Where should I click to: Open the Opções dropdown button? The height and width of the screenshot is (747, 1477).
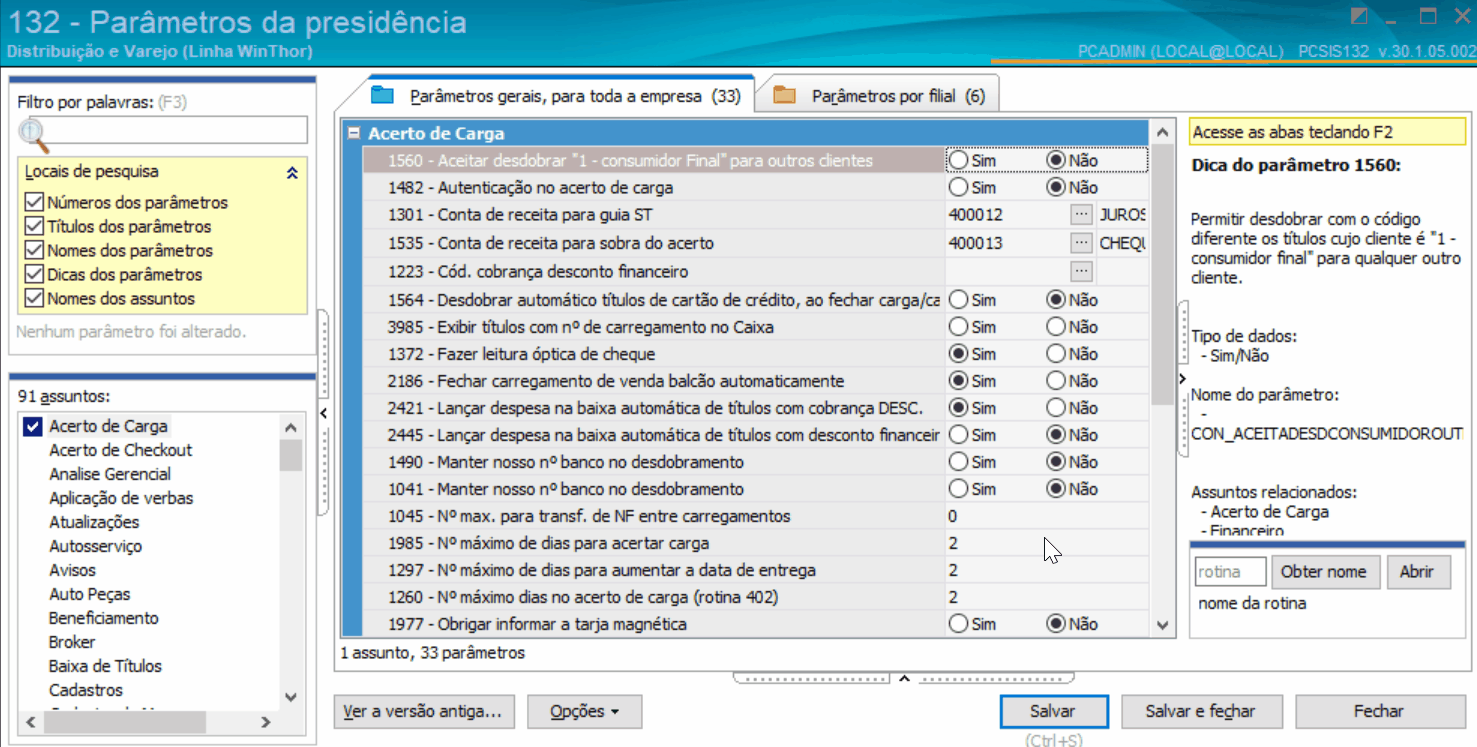pyautogui.click(x=584, y=712)
